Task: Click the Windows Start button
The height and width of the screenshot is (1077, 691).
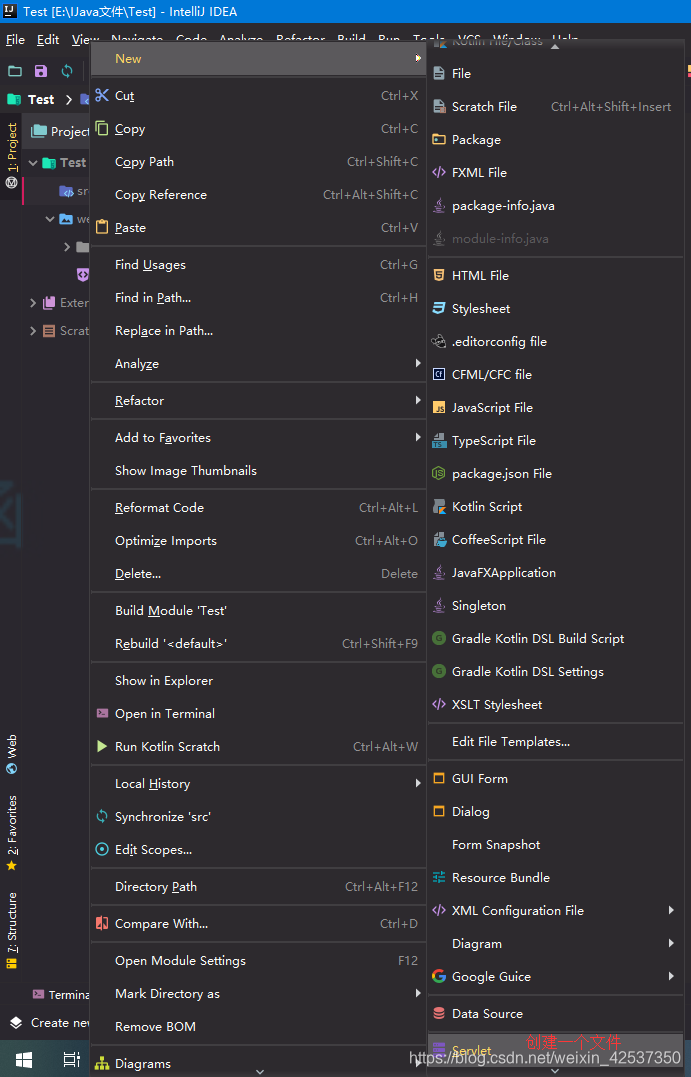Action: coord(23,1059)
